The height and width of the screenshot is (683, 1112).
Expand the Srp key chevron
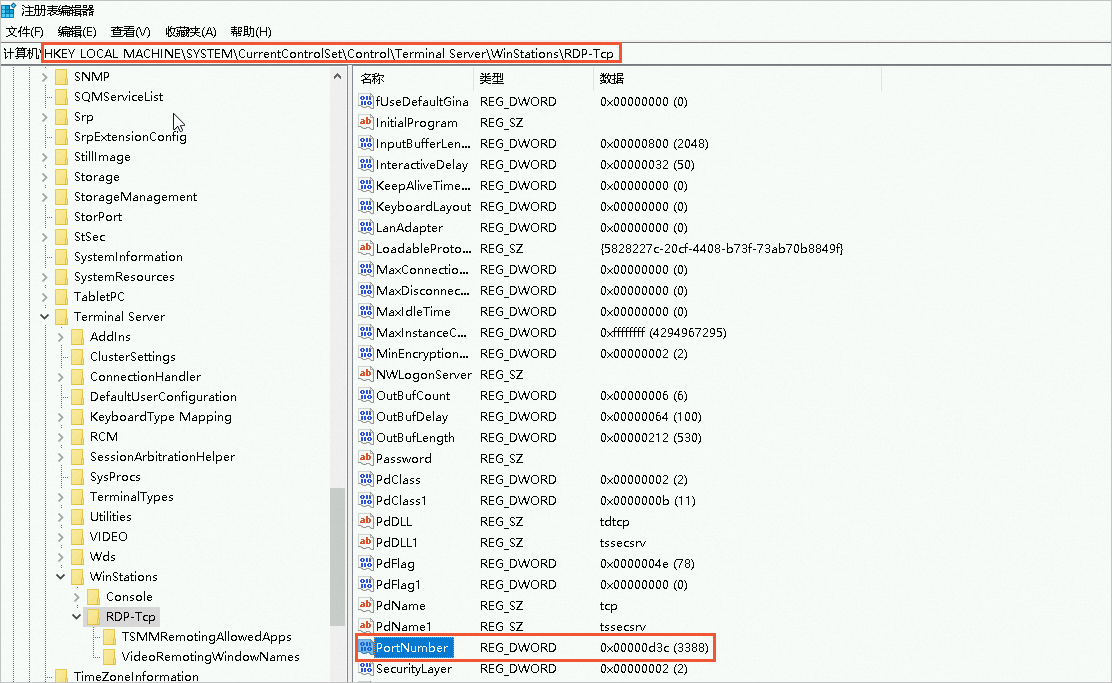(44, 116)
